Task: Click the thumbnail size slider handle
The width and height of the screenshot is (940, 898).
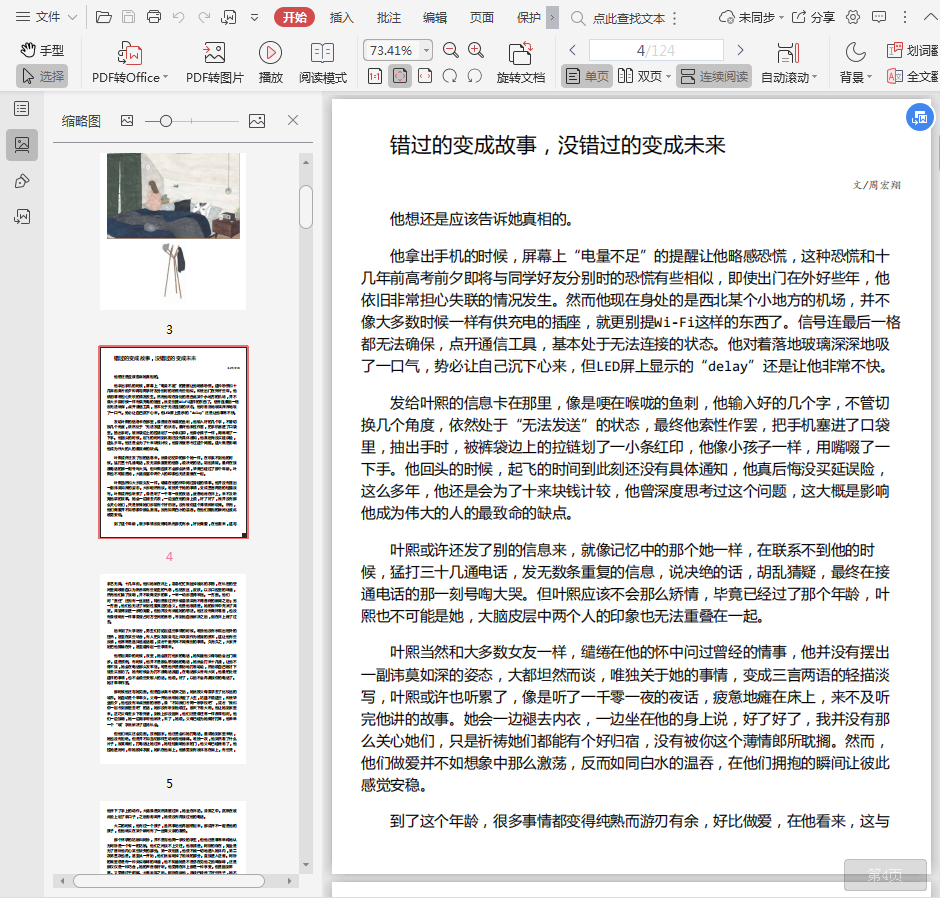Action: click(166, 121)
